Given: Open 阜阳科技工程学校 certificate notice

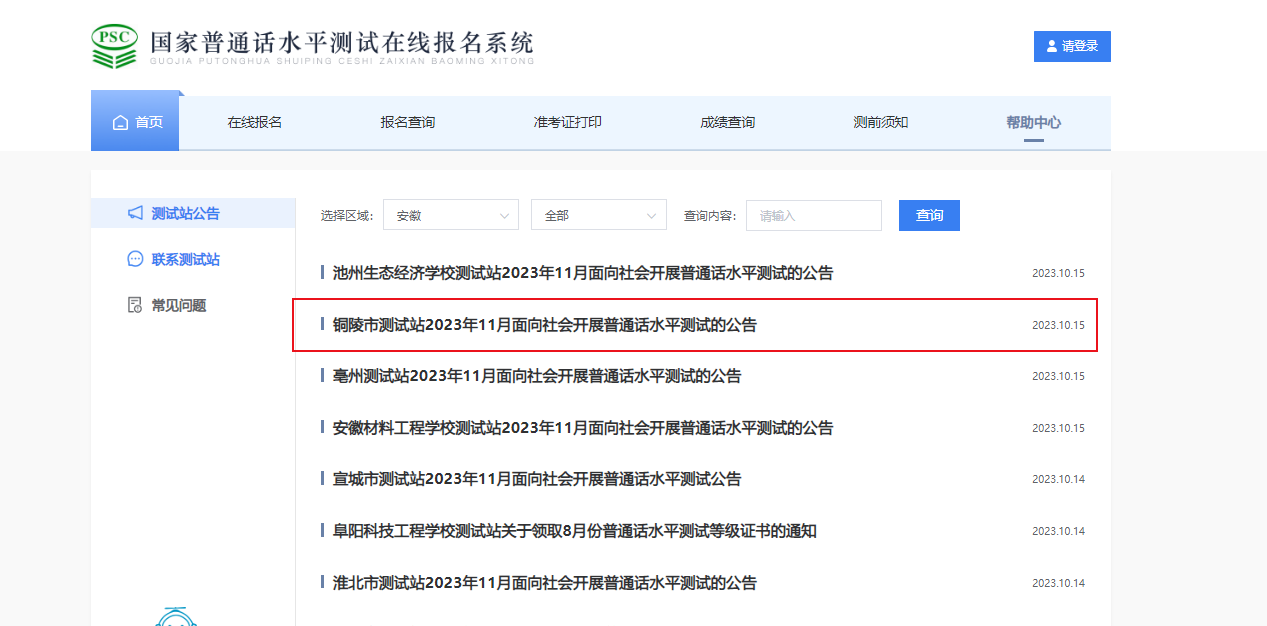Looking at the screenshot, I should pos(574,531).
